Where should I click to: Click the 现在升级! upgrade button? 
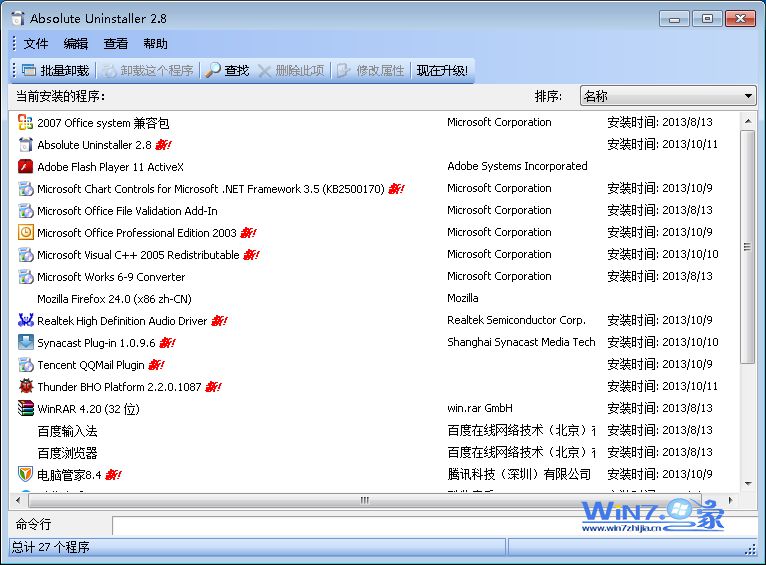click(442, 71)
